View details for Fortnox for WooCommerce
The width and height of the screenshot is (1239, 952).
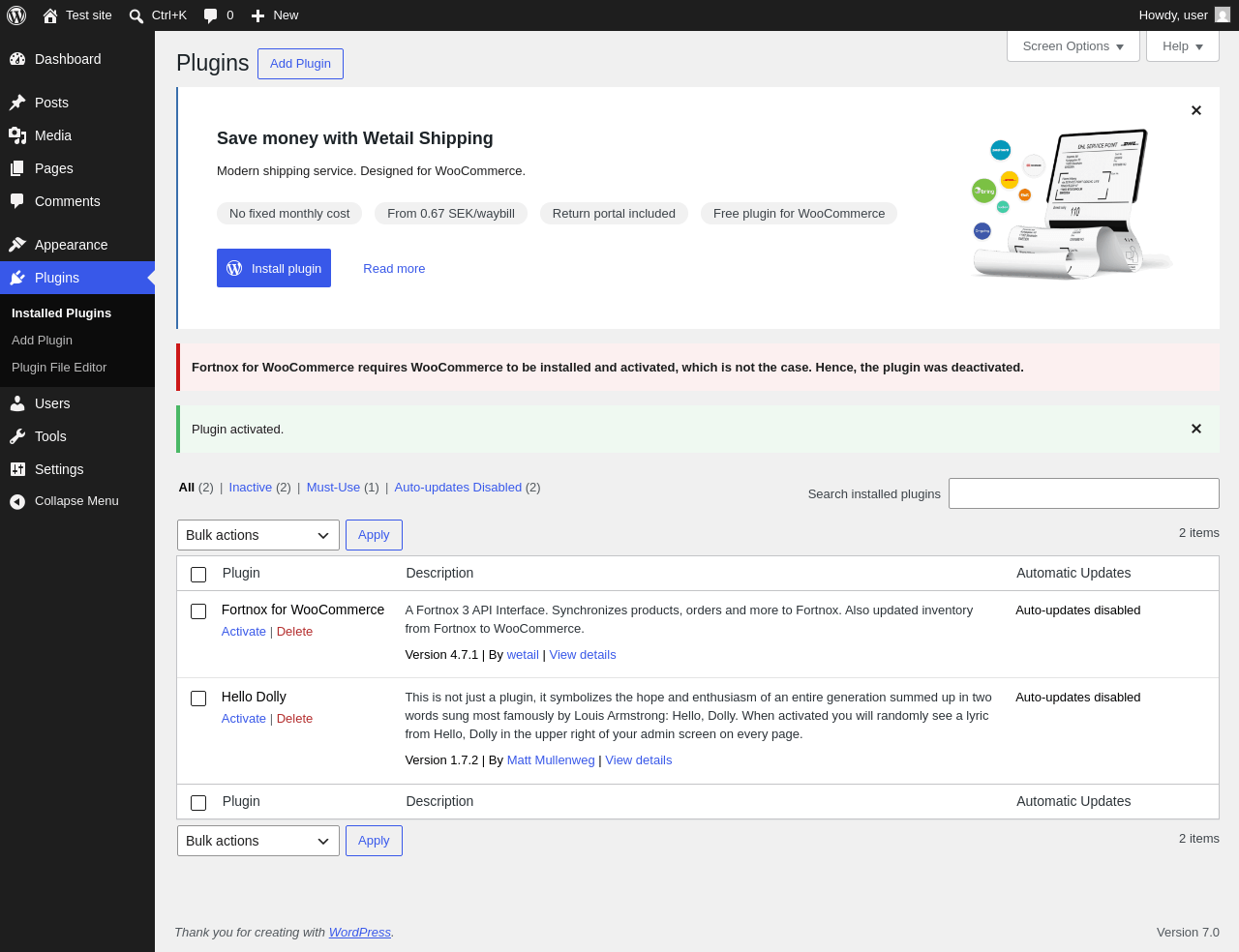tap(583, 655)
